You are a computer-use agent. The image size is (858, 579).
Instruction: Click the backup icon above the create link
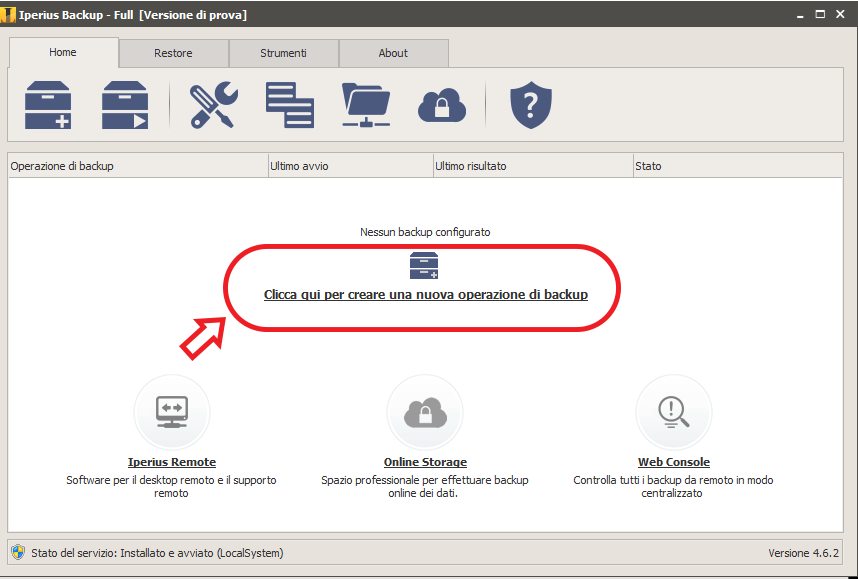point(424,265)
